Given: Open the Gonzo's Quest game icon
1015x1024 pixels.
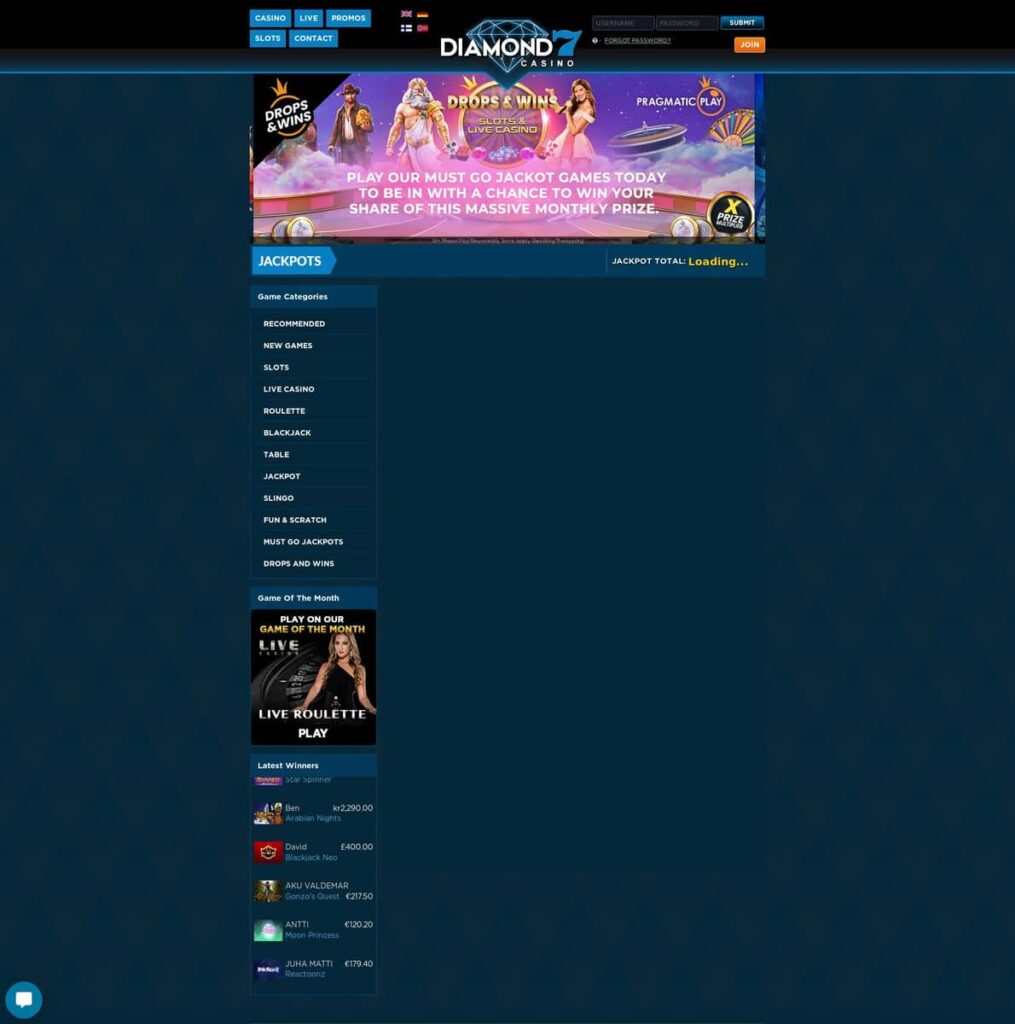Looking at the screenshot, I should point(268,891).
